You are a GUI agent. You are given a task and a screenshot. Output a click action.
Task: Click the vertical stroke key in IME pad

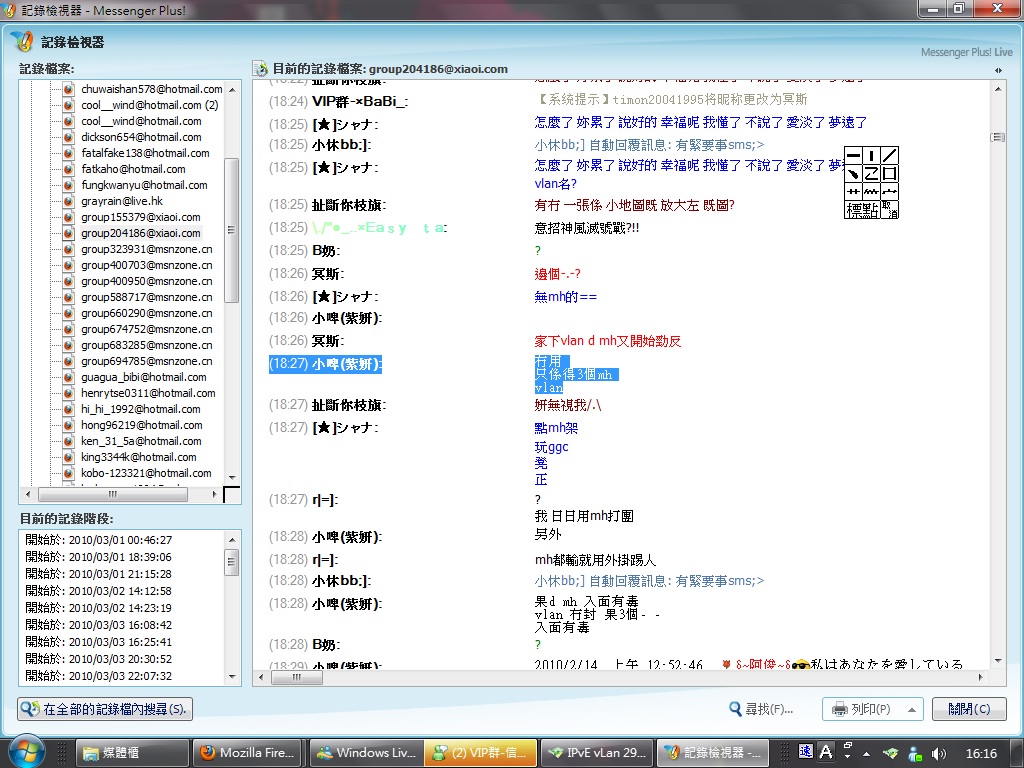pyautogui.click(x=871, y=155)
